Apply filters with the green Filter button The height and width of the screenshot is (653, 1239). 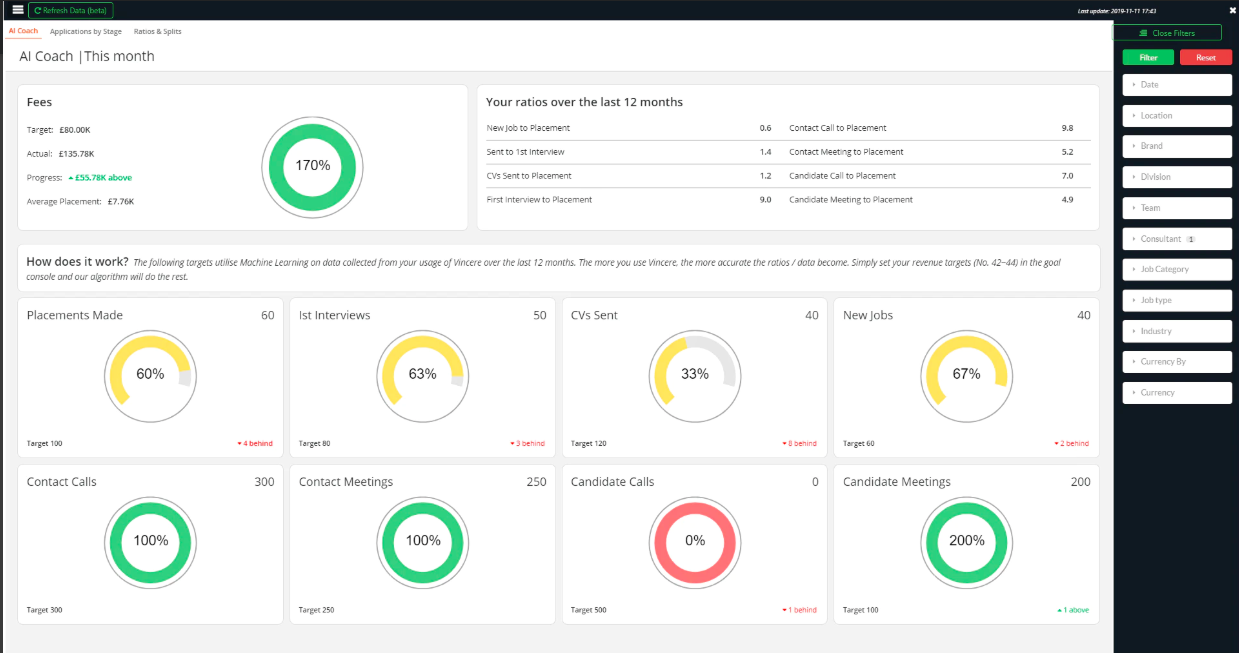[x=1148, y=58]
